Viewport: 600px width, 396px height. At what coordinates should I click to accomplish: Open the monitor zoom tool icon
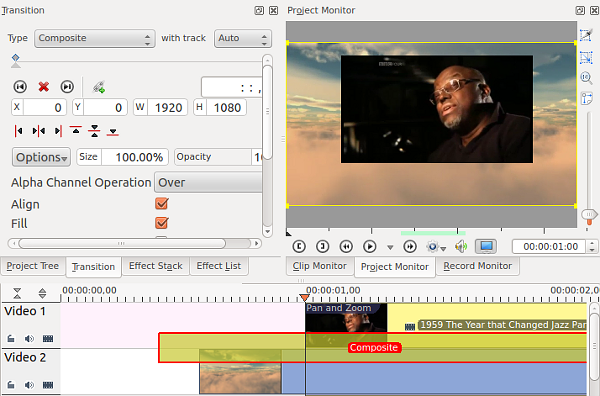(x=586, y=78)
